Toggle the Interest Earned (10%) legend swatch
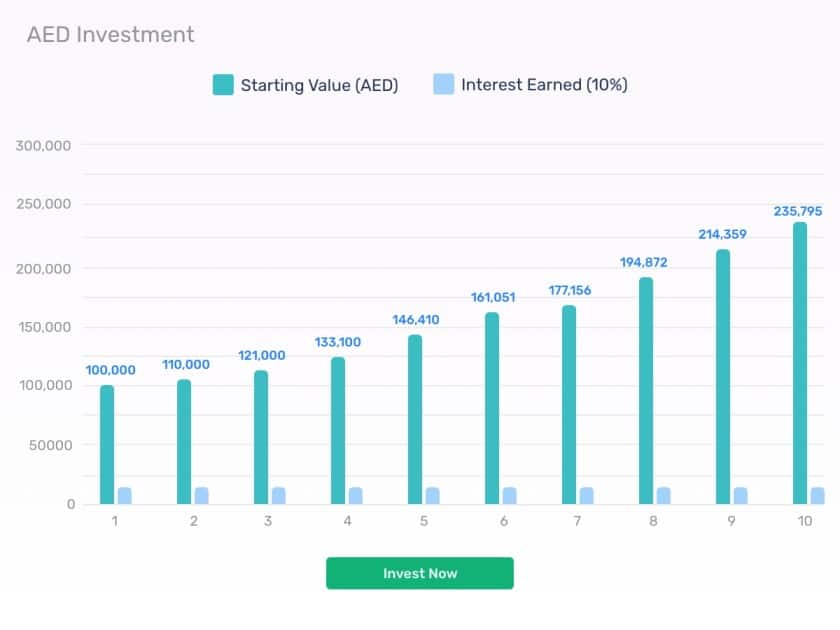The height and width of the screenshot is (630, 840). point(444,84)
